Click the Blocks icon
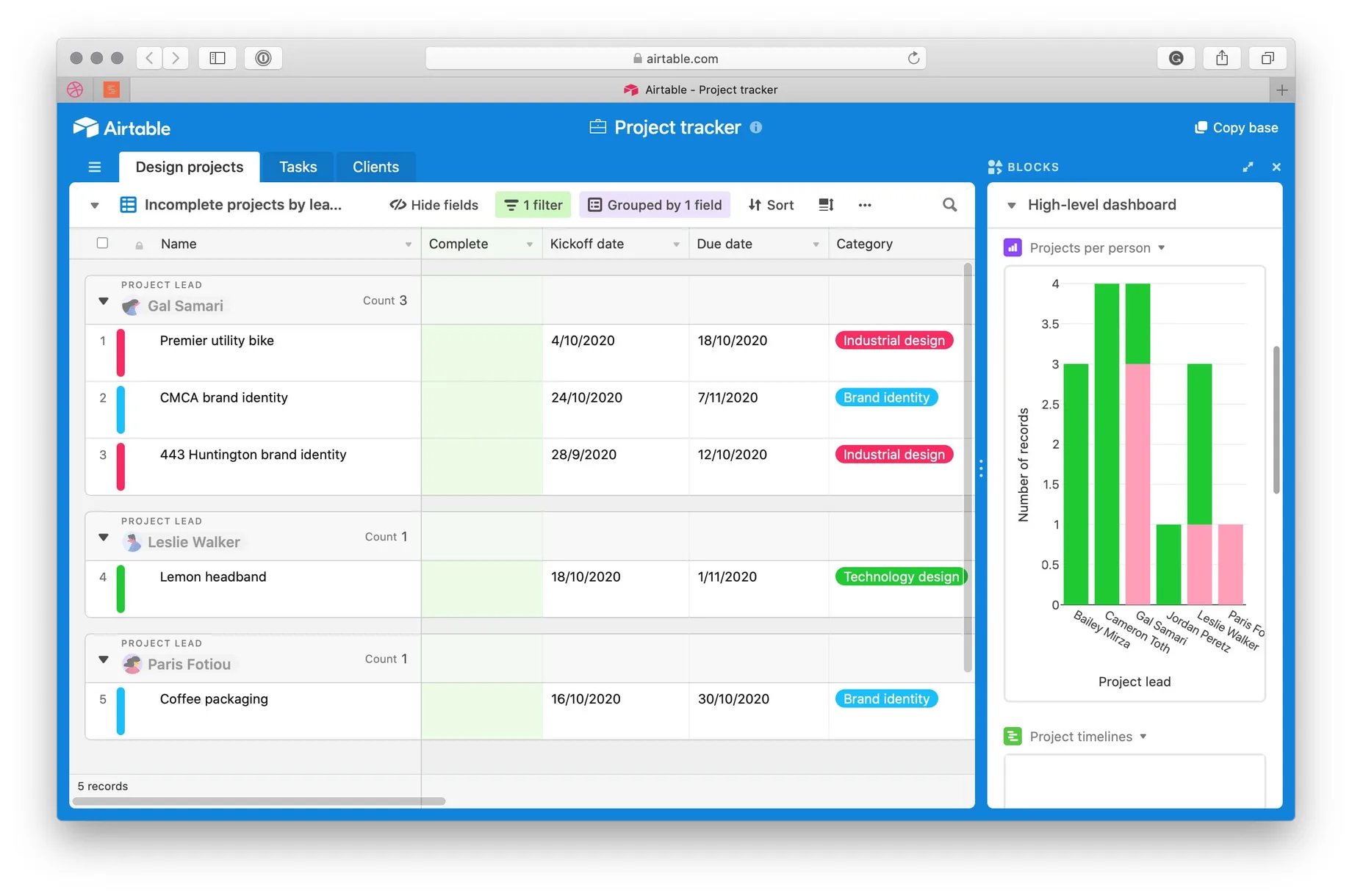The height and width of the screenshot is (896, 1352). pos(995,167)
